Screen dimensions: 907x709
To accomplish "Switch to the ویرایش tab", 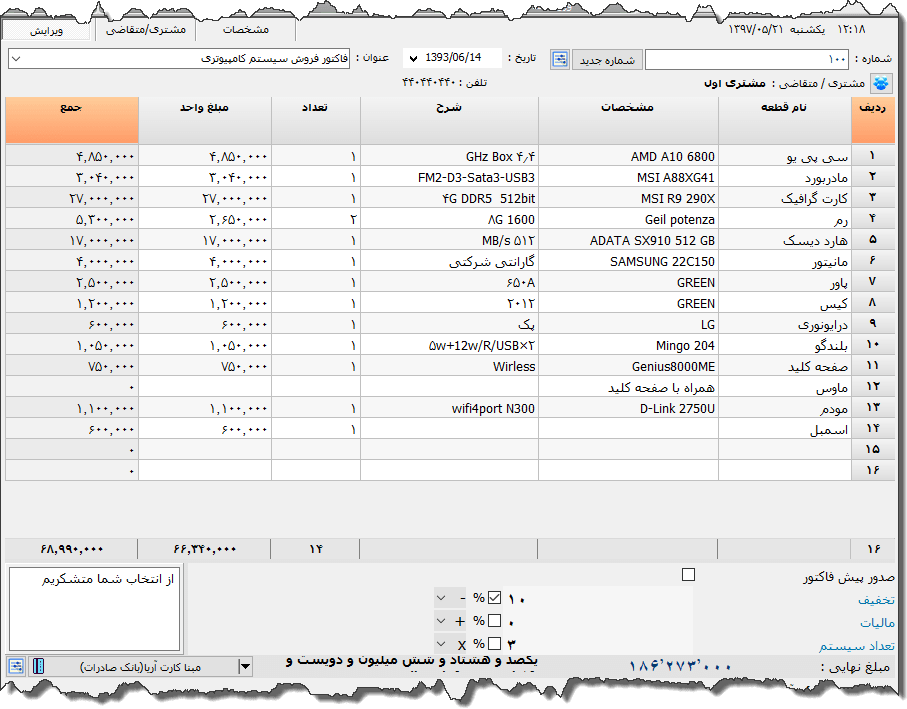I will pos(46,30).
